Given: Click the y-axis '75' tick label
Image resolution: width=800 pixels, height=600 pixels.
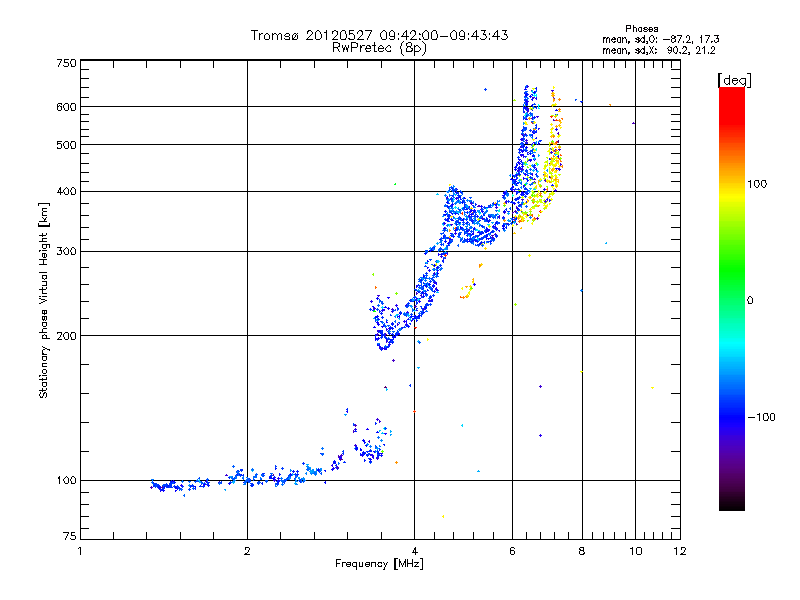Looking at the screenshot, I should (70, 536).
